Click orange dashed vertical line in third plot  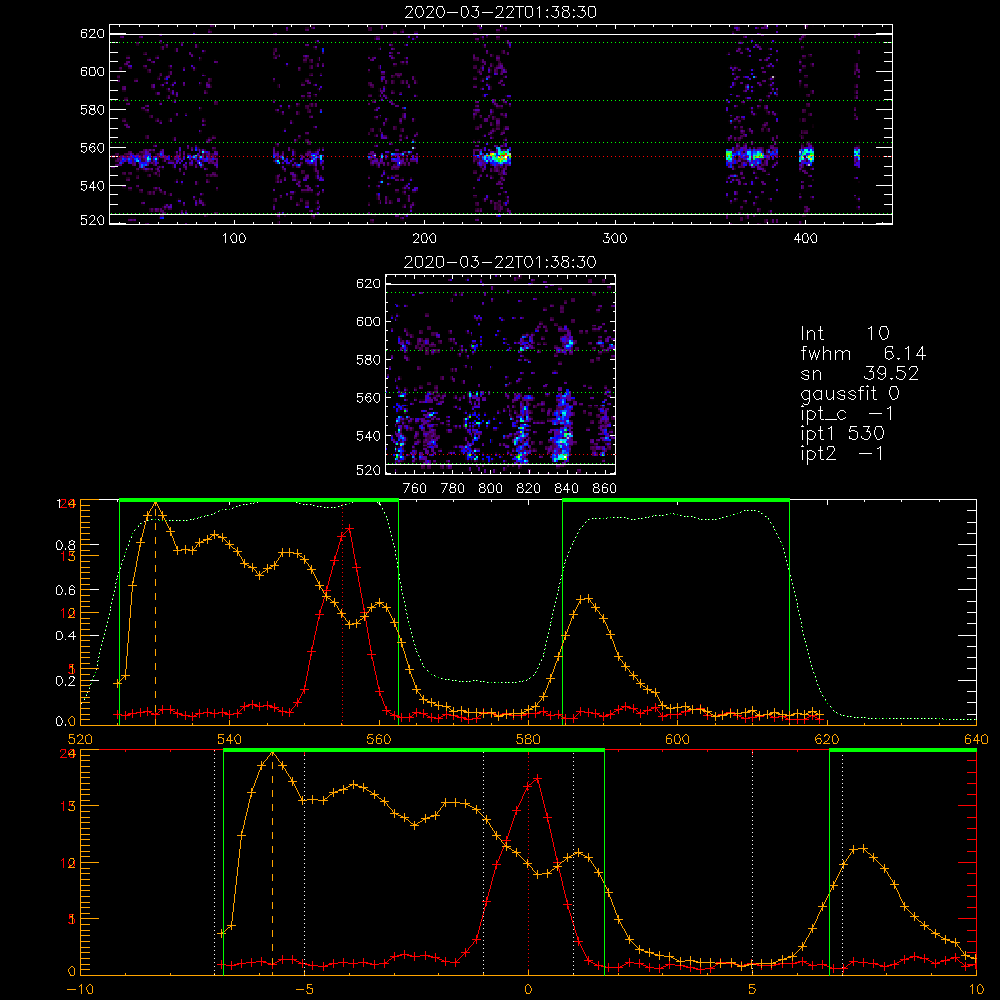[x=156, y=612]
